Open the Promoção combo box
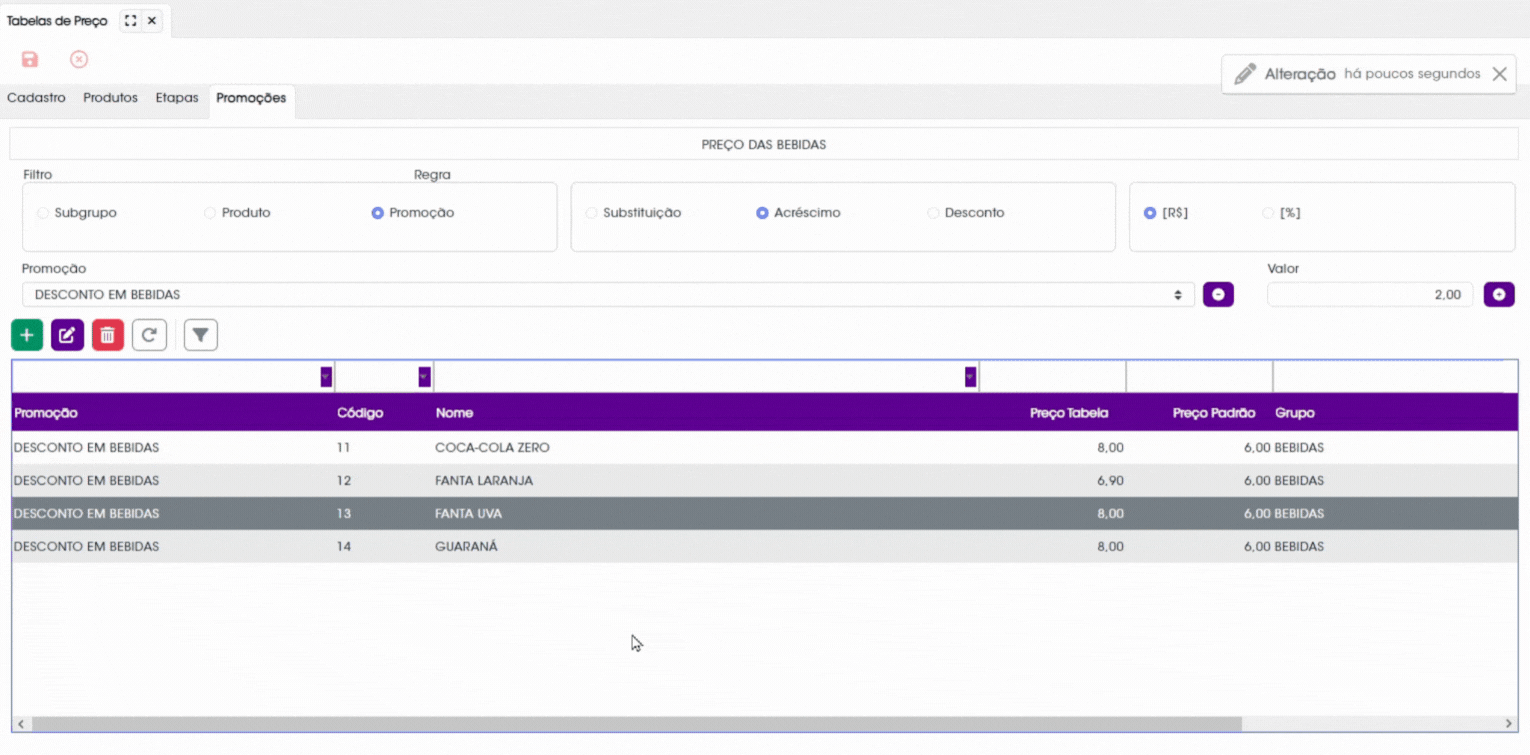The width and height of the screenshot is (1530, 755). pos(608,294)
